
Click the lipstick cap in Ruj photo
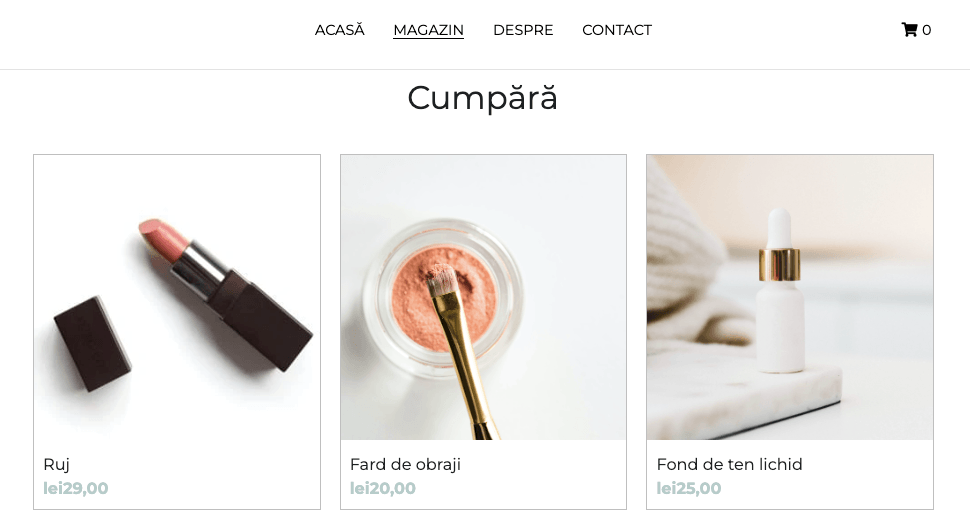[92, 344]
